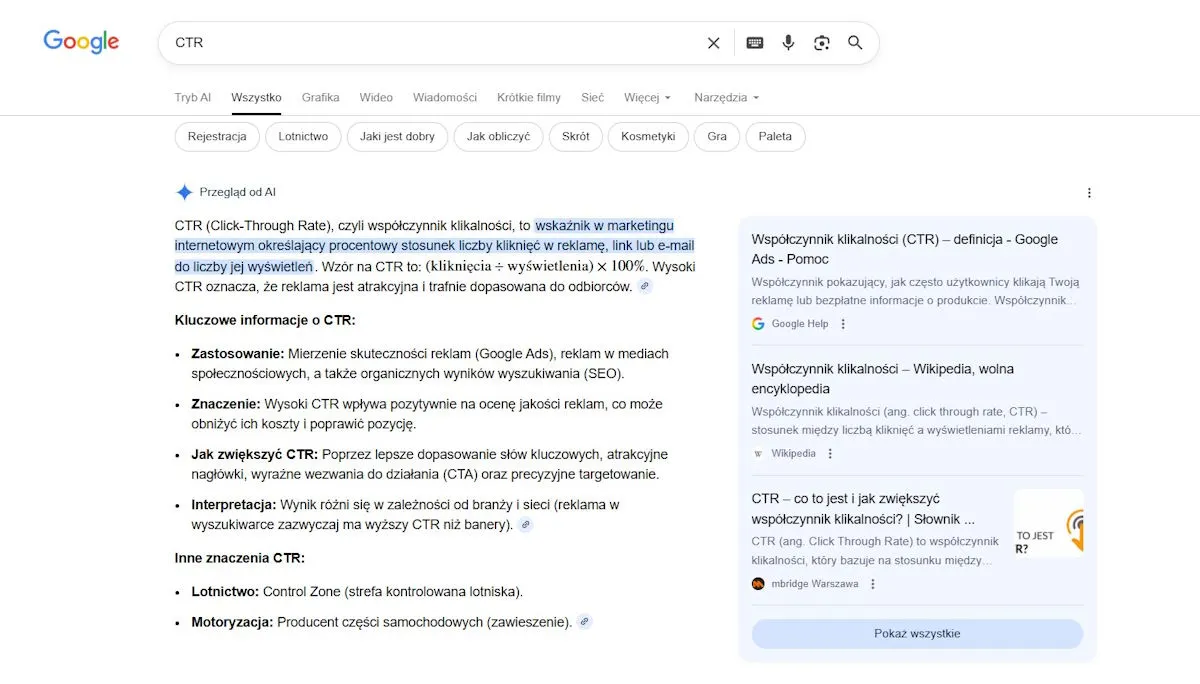Open Google Lens image search
This screenshot has height=684, width=1200.
pyautogui.click(x=821, y=43)
